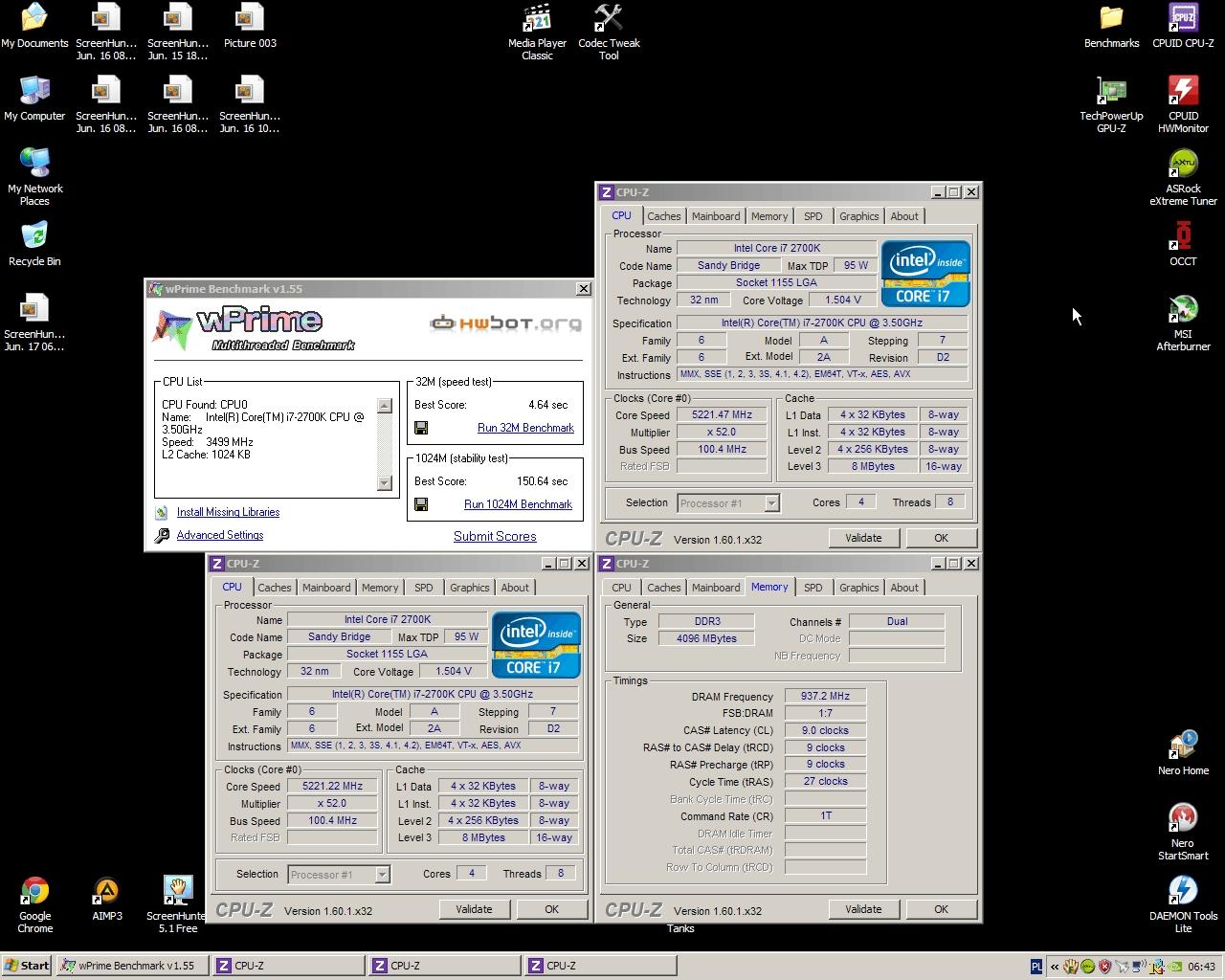
Task: Launch Media Player Classic desktop shortcut
Action: 537,33
